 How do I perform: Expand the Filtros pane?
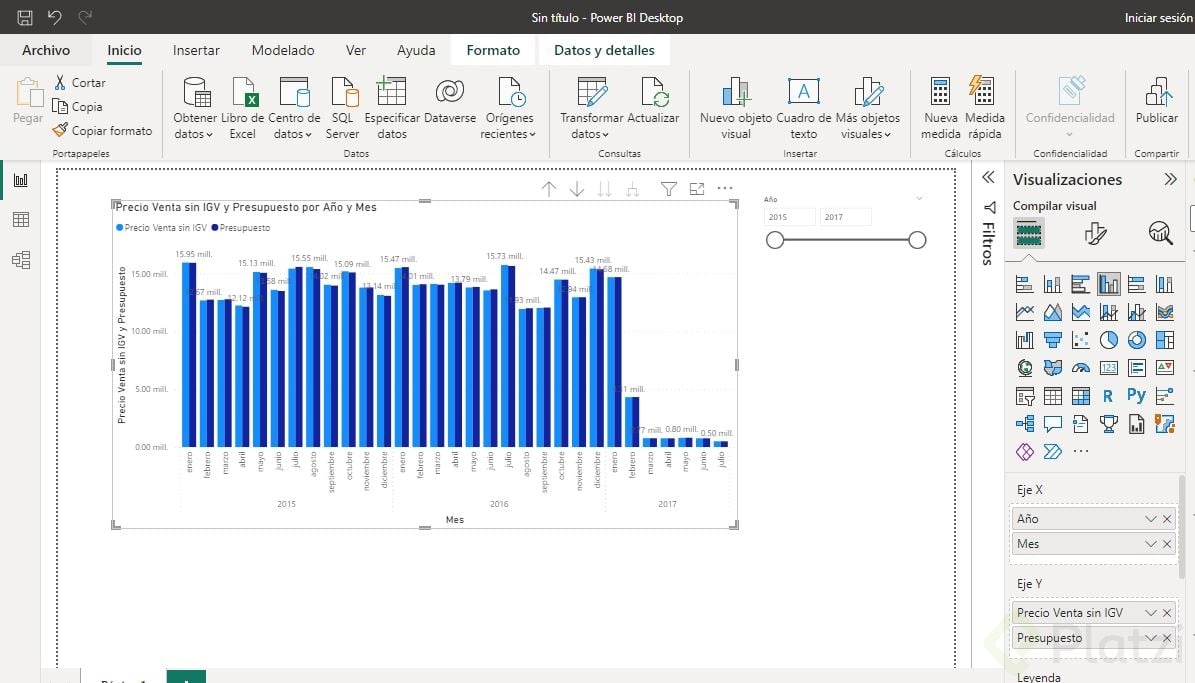coord(988,178)
